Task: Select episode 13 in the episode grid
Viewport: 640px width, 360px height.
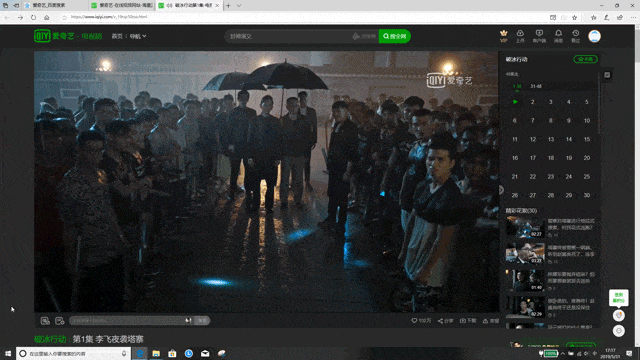Action: point(551,139)
